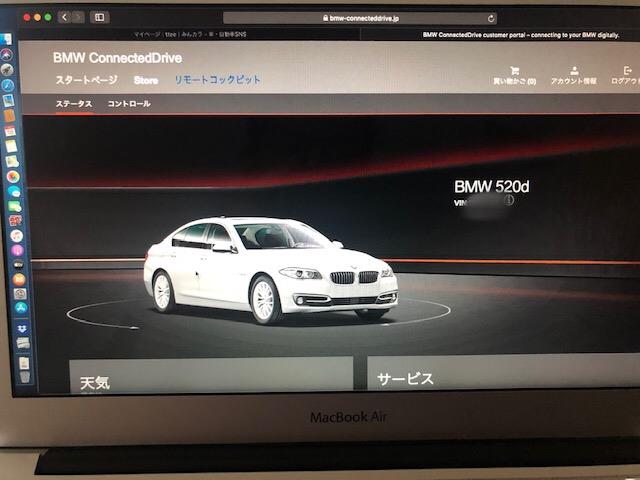Viewport: 640px width, 480px height.
Task: Select the ステータス sub-tab
Action: pos(74,104)
